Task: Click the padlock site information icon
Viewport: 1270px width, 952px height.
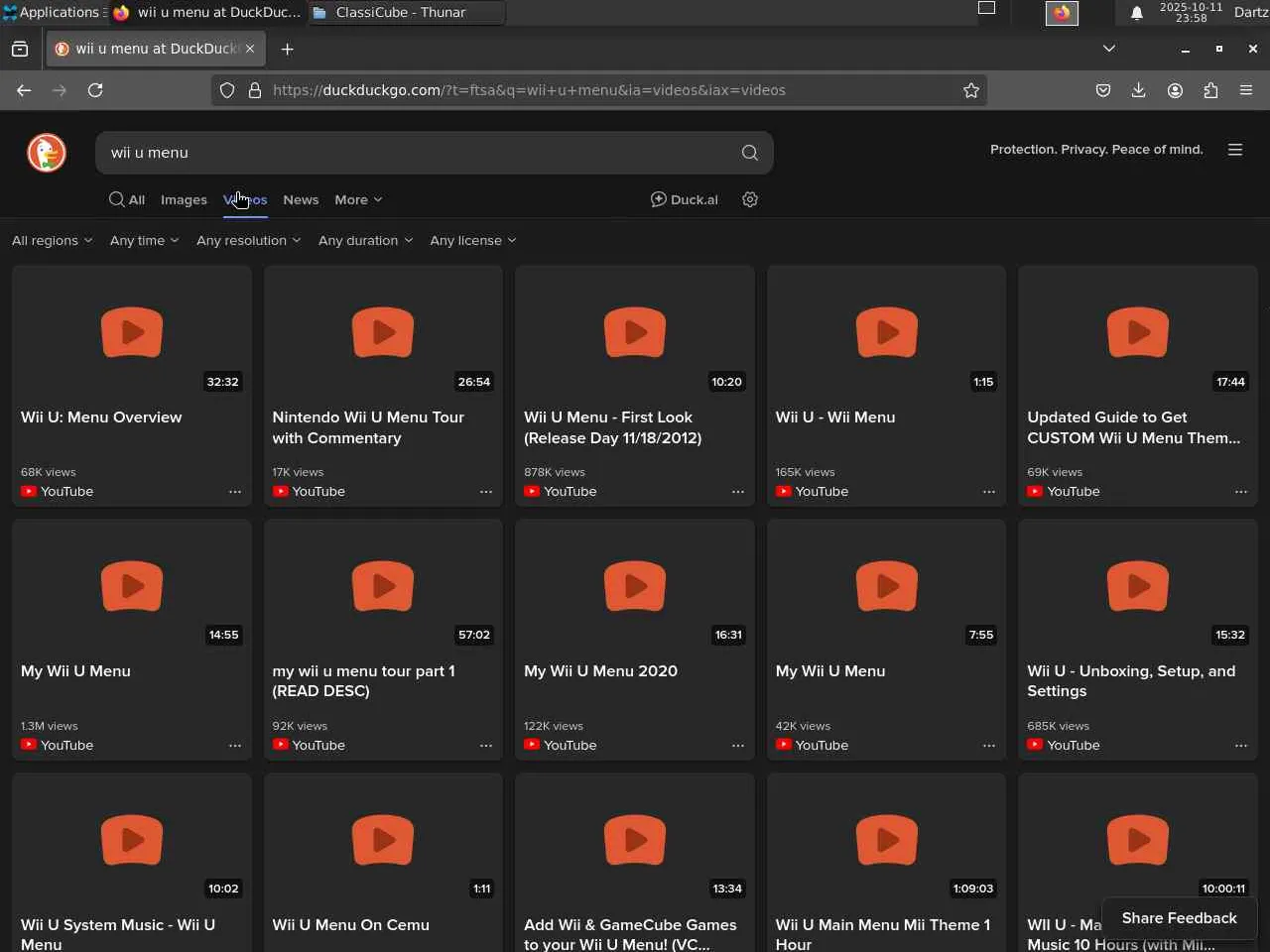Action: coord(255,90)
